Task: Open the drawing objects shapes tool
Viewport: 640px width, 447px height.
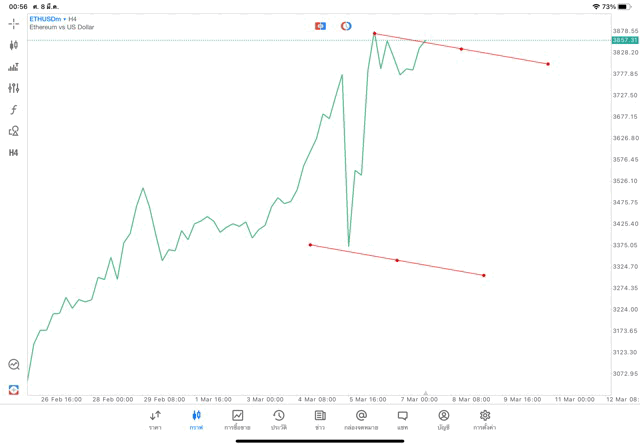Action: [x=14, y=131]
